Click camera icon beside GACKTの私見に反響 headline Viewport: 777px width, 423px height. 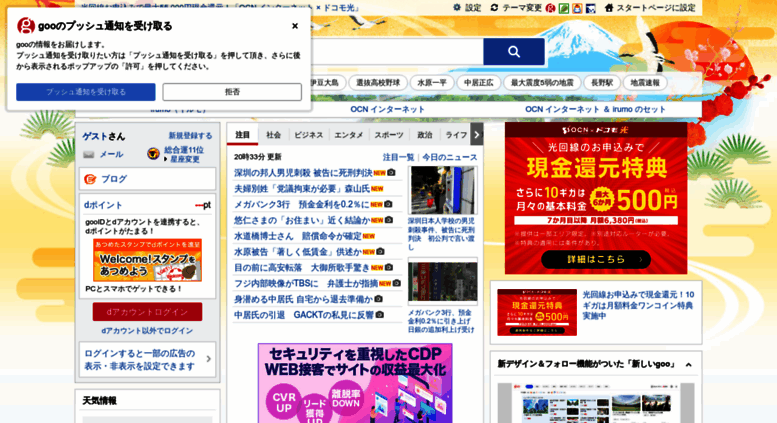tap(380, 315)
